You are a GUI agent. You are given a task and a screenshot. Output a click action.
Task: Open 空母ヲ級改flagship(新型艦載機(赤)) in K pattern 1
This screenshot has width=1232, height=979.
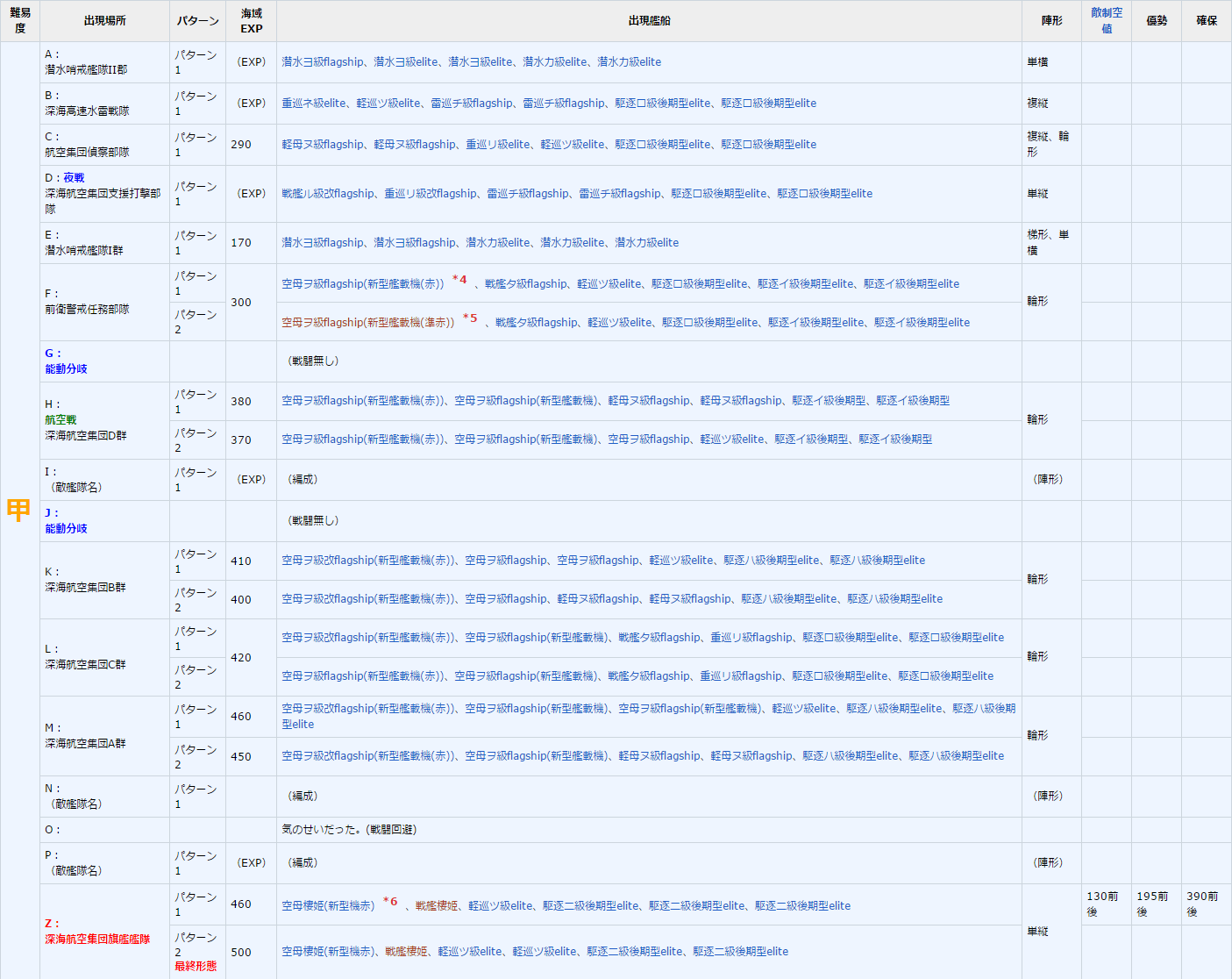point(368,561)
